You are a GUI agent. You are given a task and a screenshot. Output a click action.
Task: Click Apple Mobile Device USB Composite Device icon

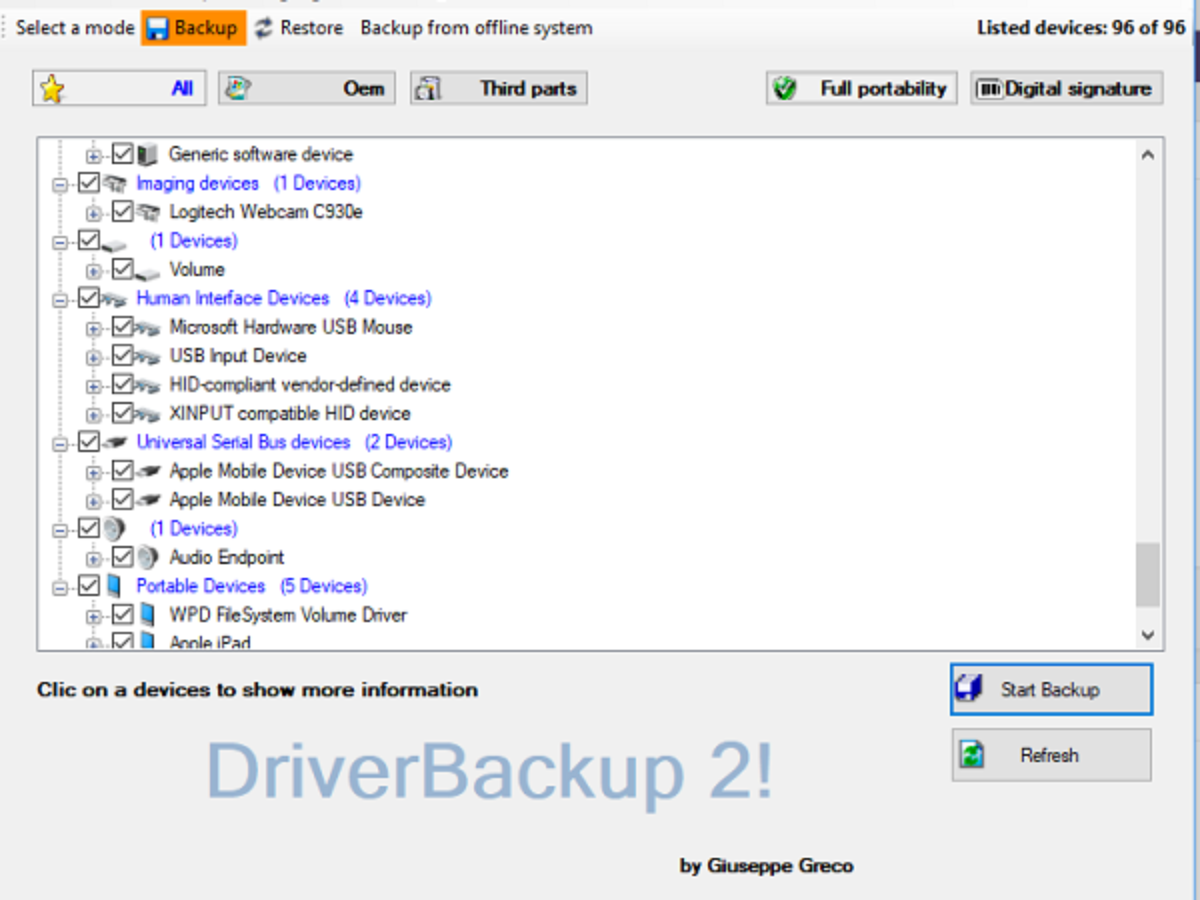(x=148, y=472)
